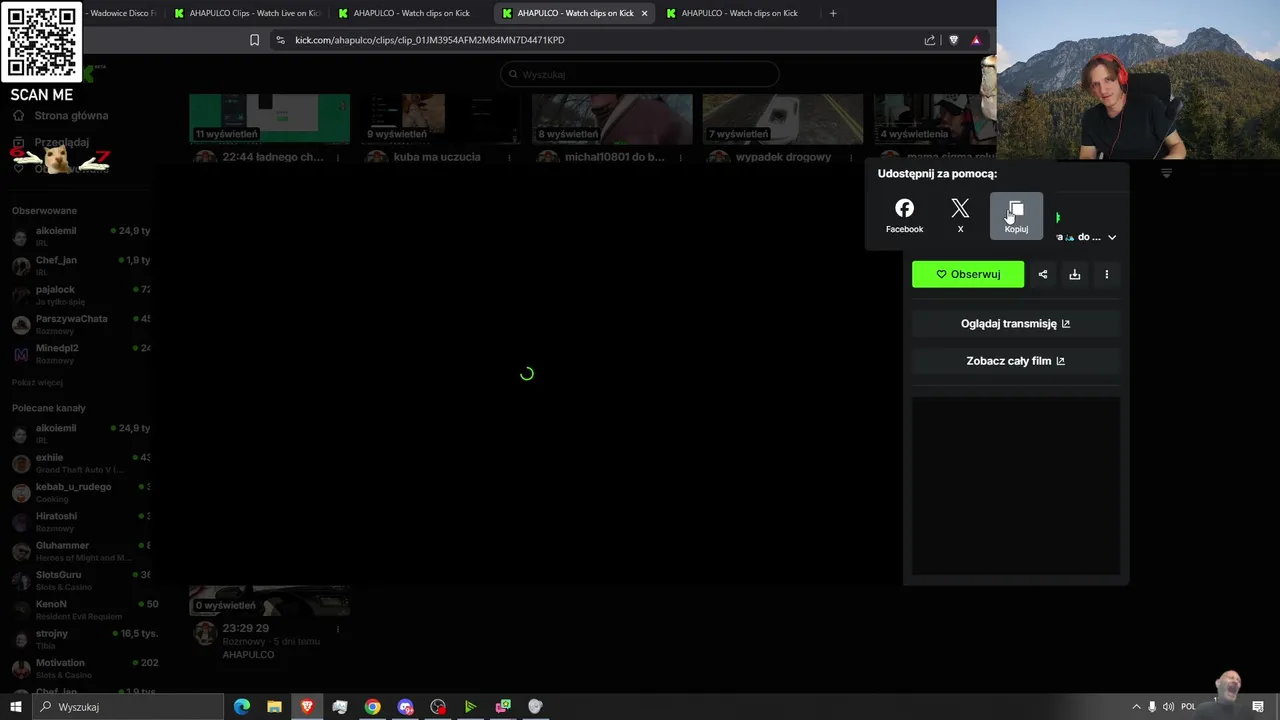
Task: Open clip options for 23:29 29 clip
Action: pos(338,629)
